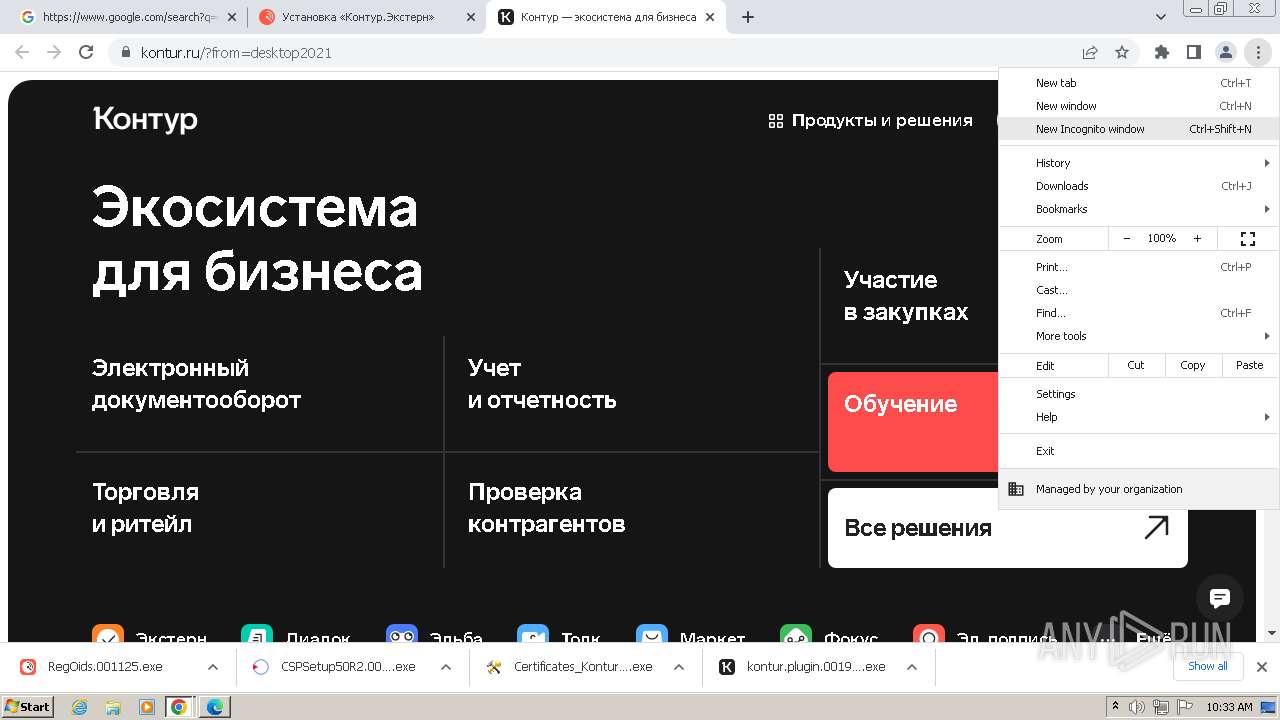Open Settings from Chrome menu

click(1138, 394)
